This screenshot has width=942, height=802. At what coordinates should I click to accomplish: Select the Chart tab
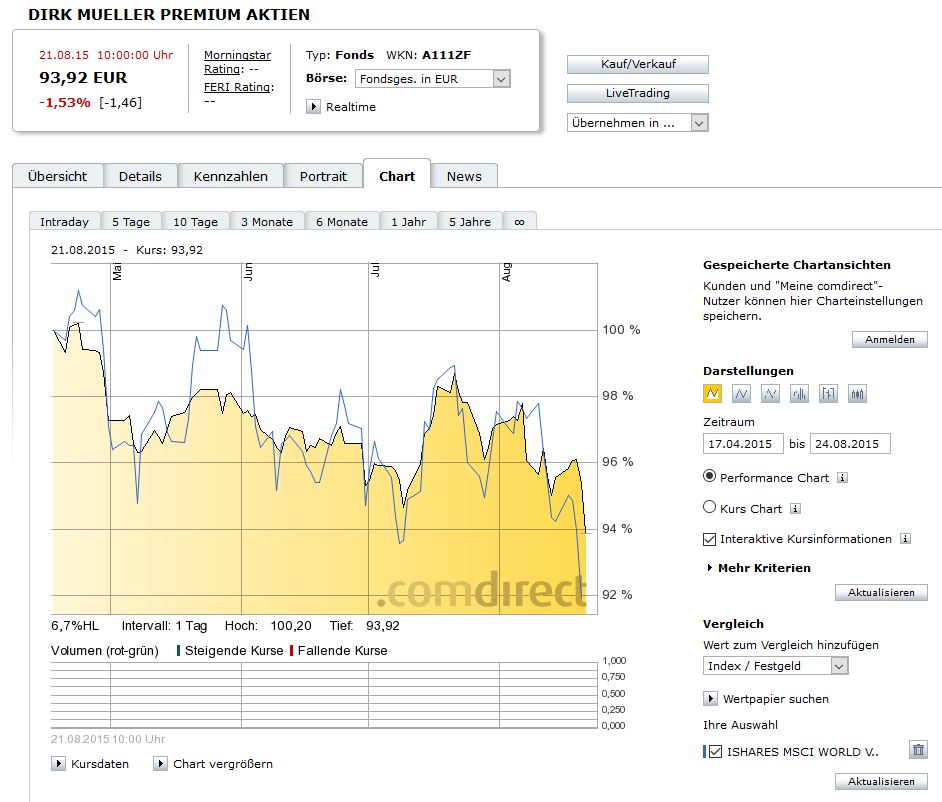click(x=397, y=176)
